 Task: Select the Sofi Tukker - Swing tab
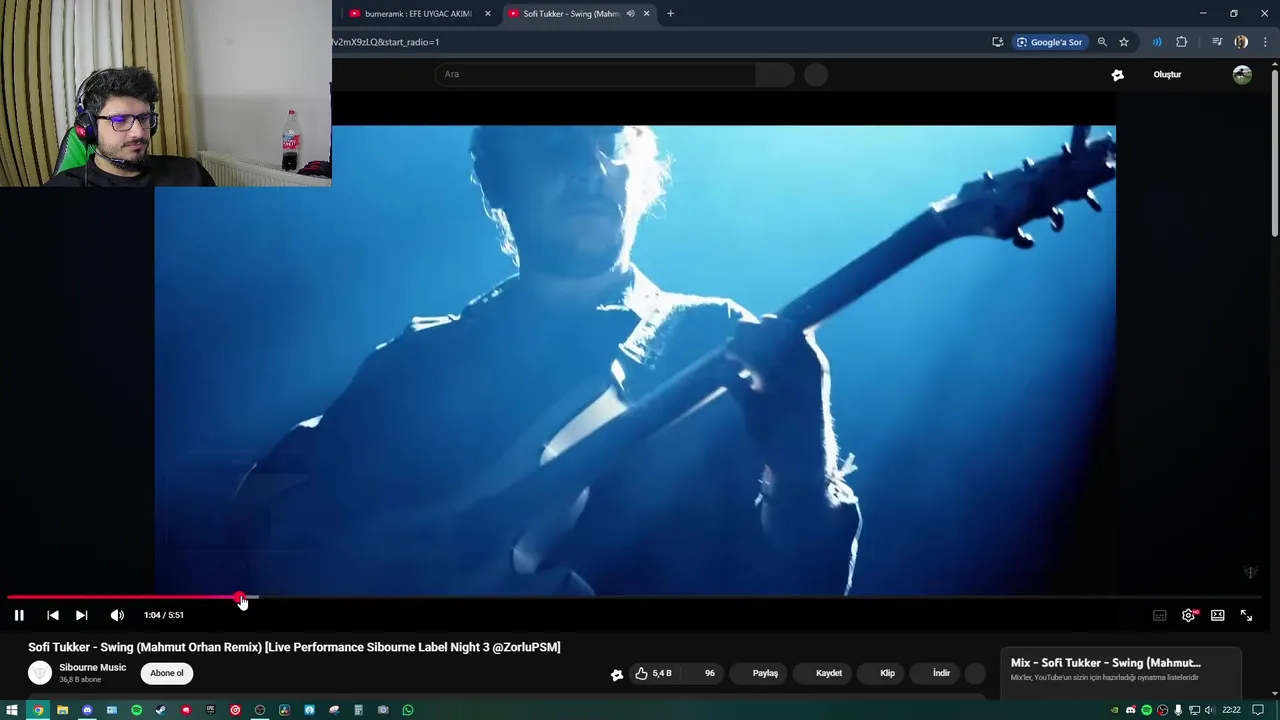(x=570, y=14)
